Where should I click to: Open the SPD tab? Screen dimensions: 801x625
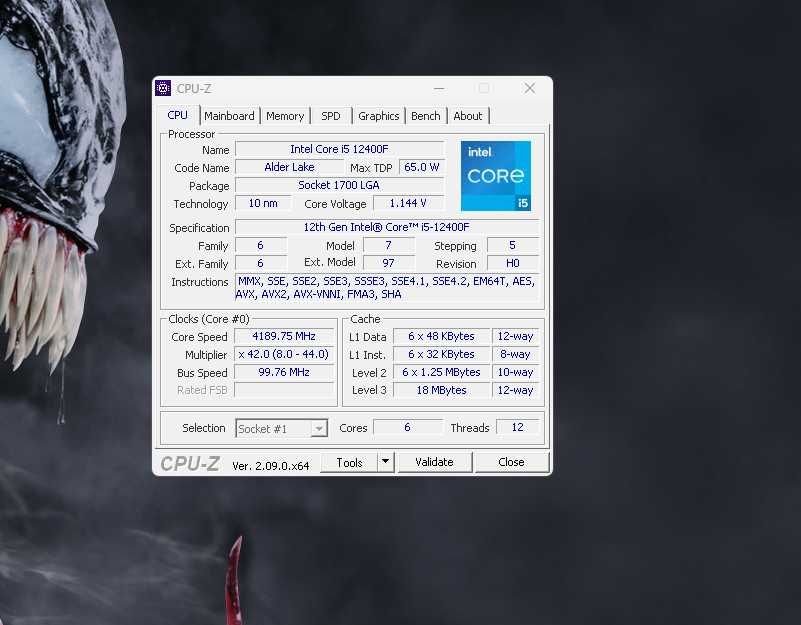[x=331, y=116]
